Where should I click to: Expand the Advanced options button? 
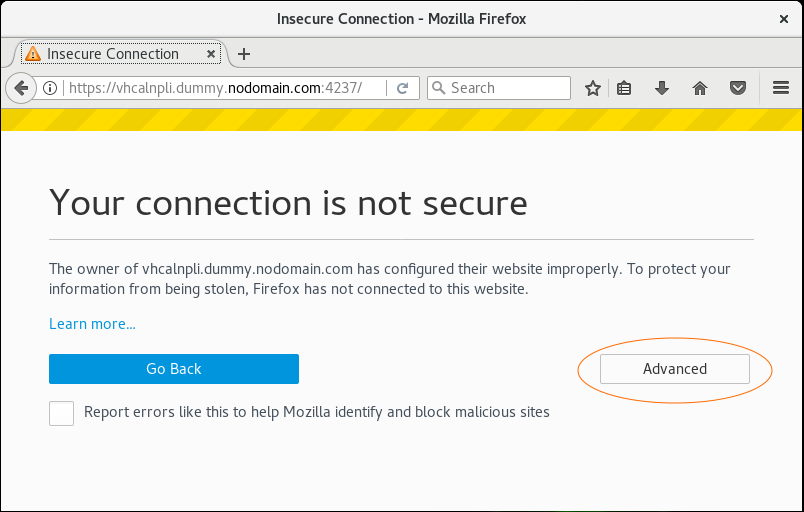675,368
